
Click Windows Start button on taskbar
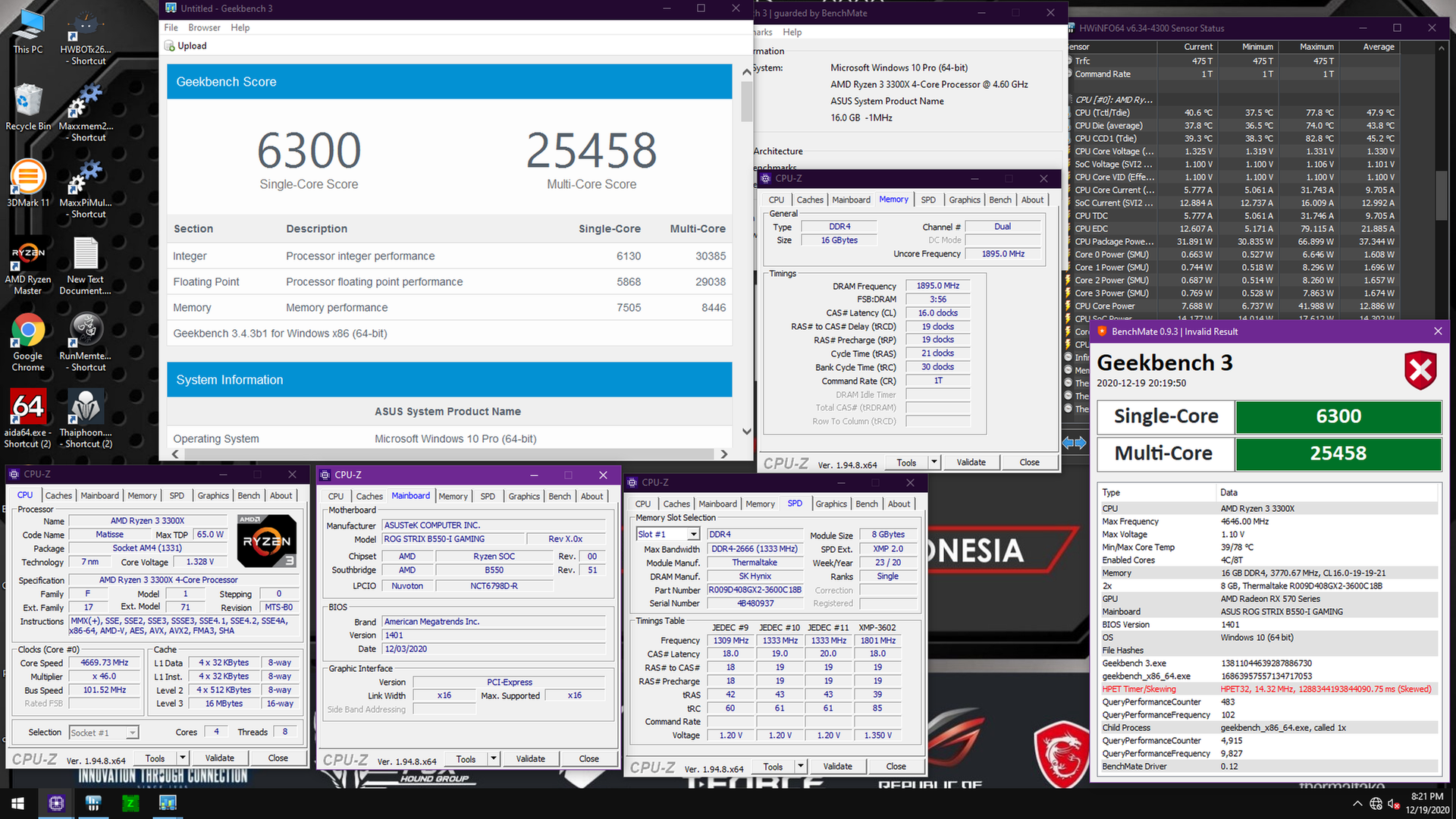(x=18, y=803)
